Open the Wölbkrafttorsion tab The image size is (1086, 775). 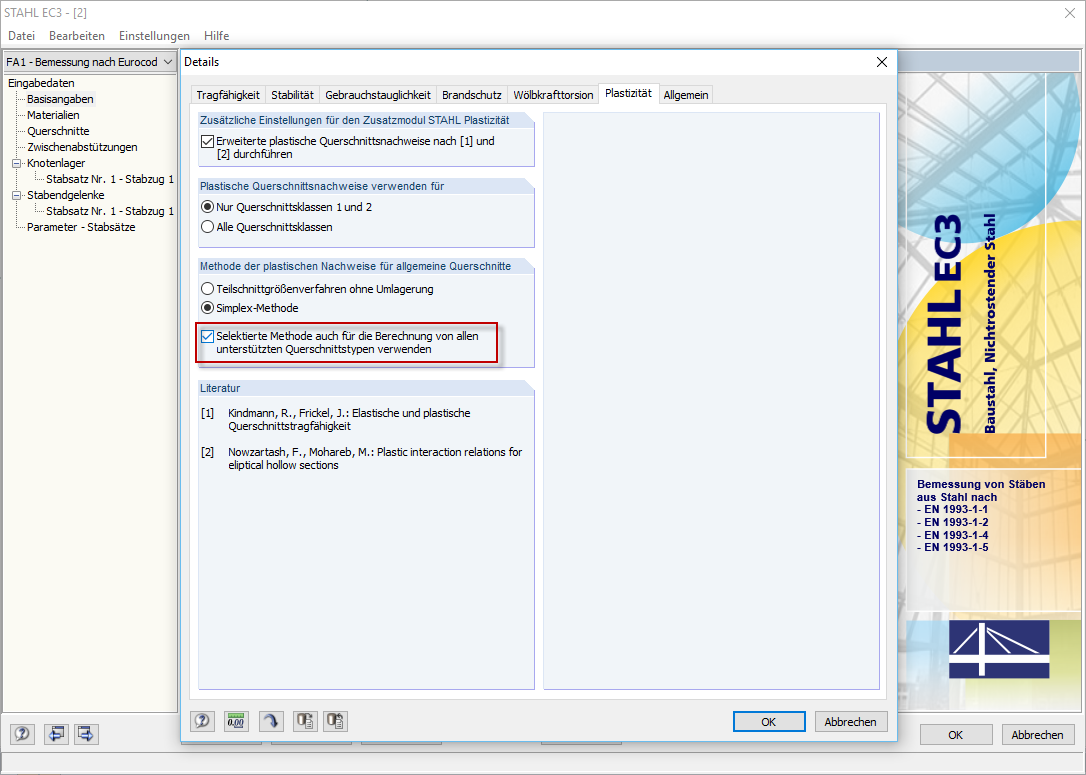554,93
